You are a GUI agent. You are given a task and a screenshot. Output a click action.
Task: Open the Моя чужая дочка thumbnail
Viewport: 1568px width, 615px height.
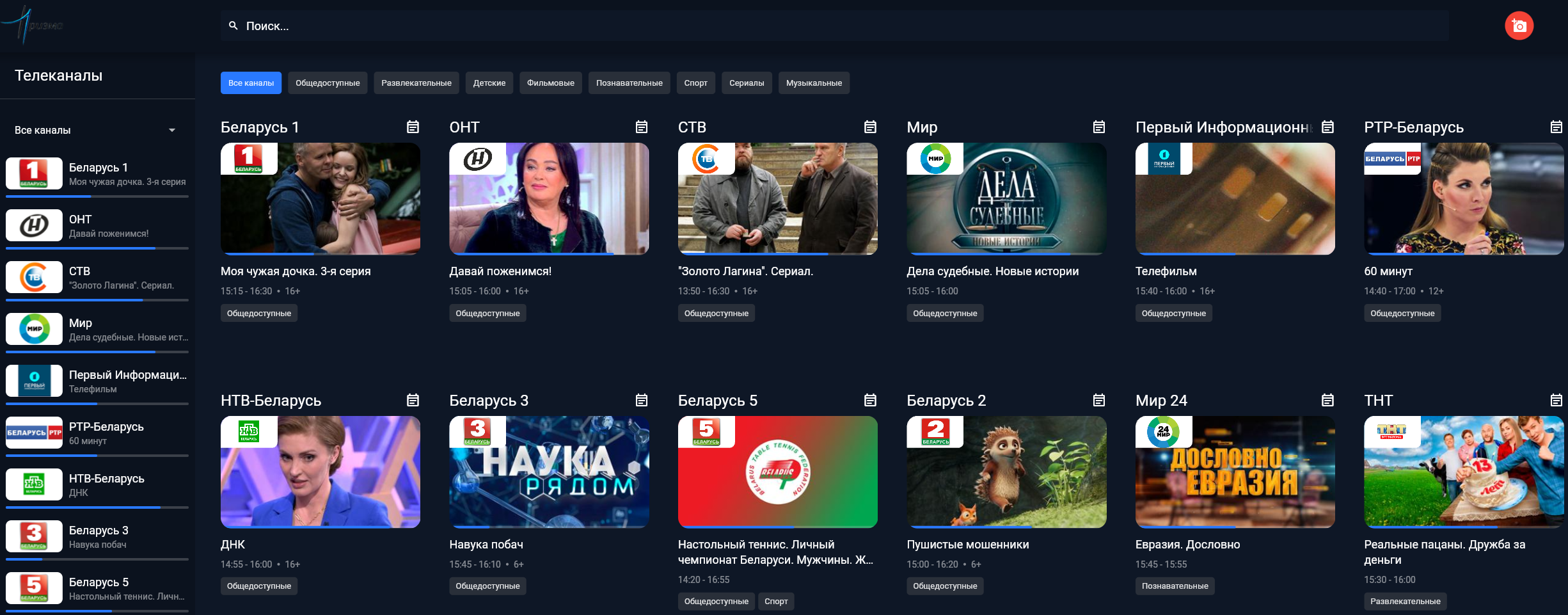(321, 198)
